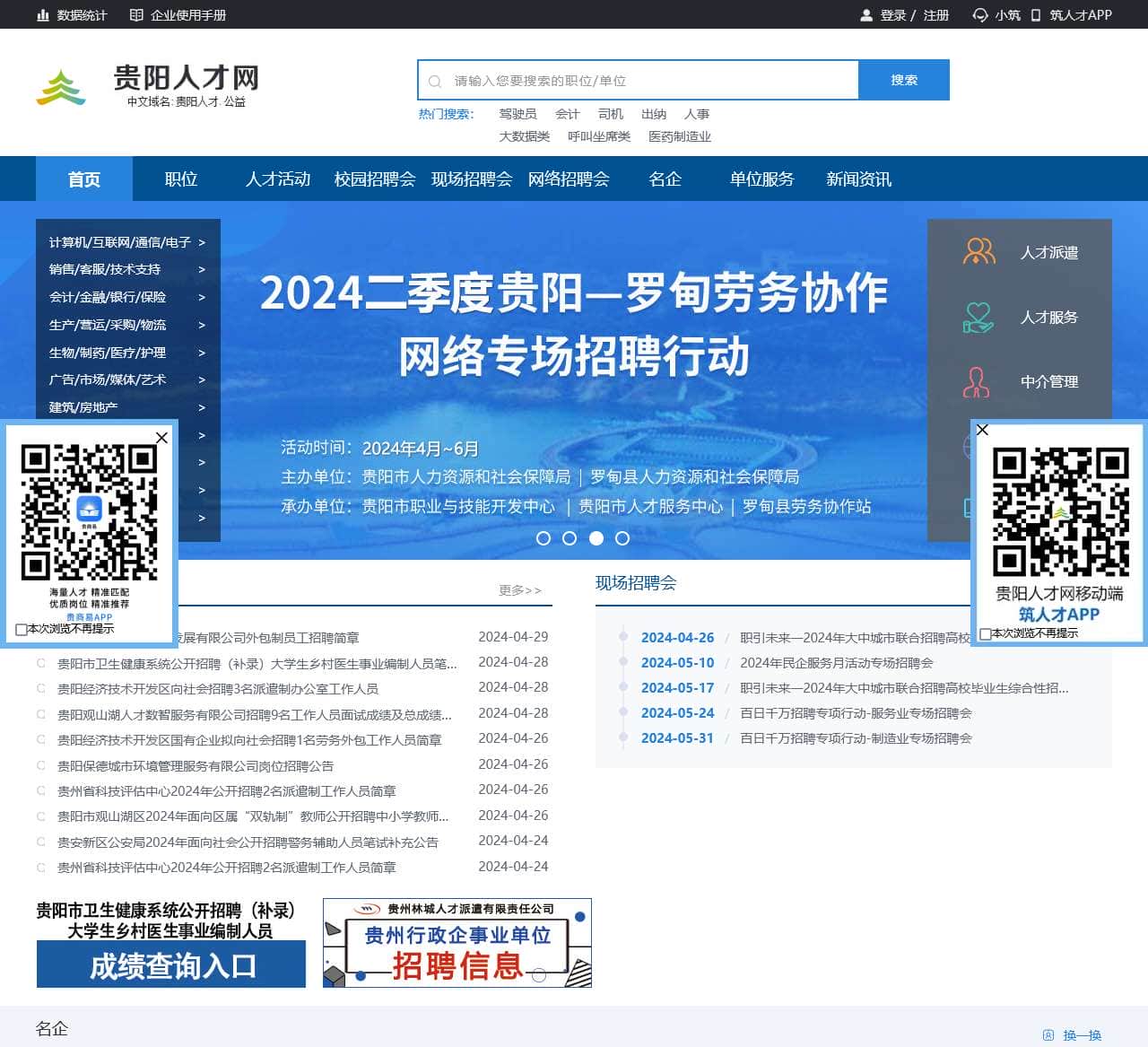The height and width of the screenshot is (1047, 1148).
Task: Open the 人才派遣 service icon
Action: coord(978,252)
